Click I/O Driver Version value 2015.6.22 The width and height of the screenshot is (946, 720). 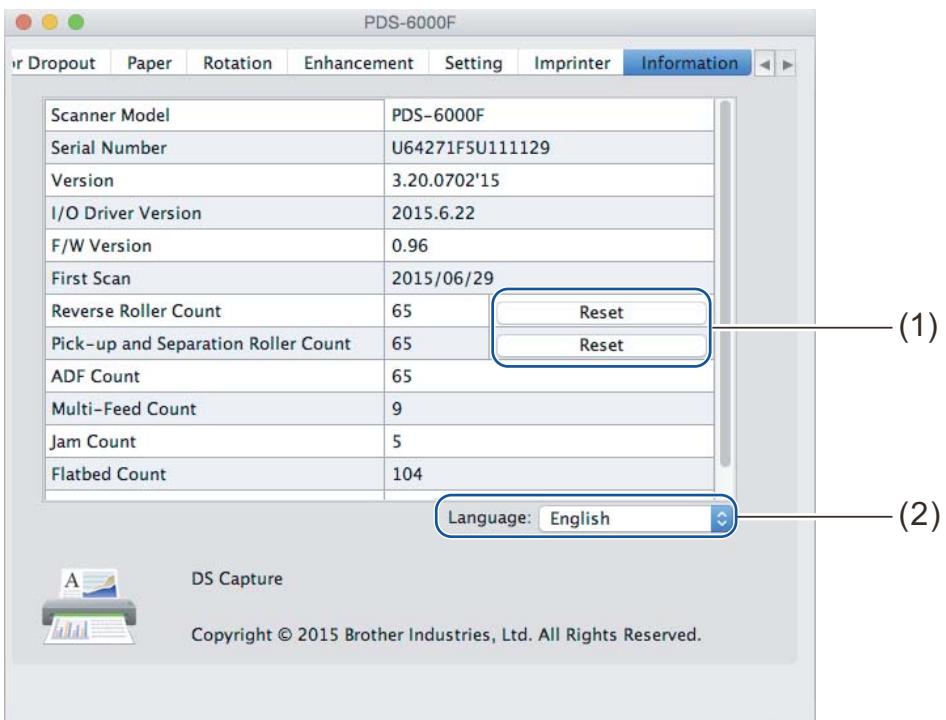click(433, 213)
